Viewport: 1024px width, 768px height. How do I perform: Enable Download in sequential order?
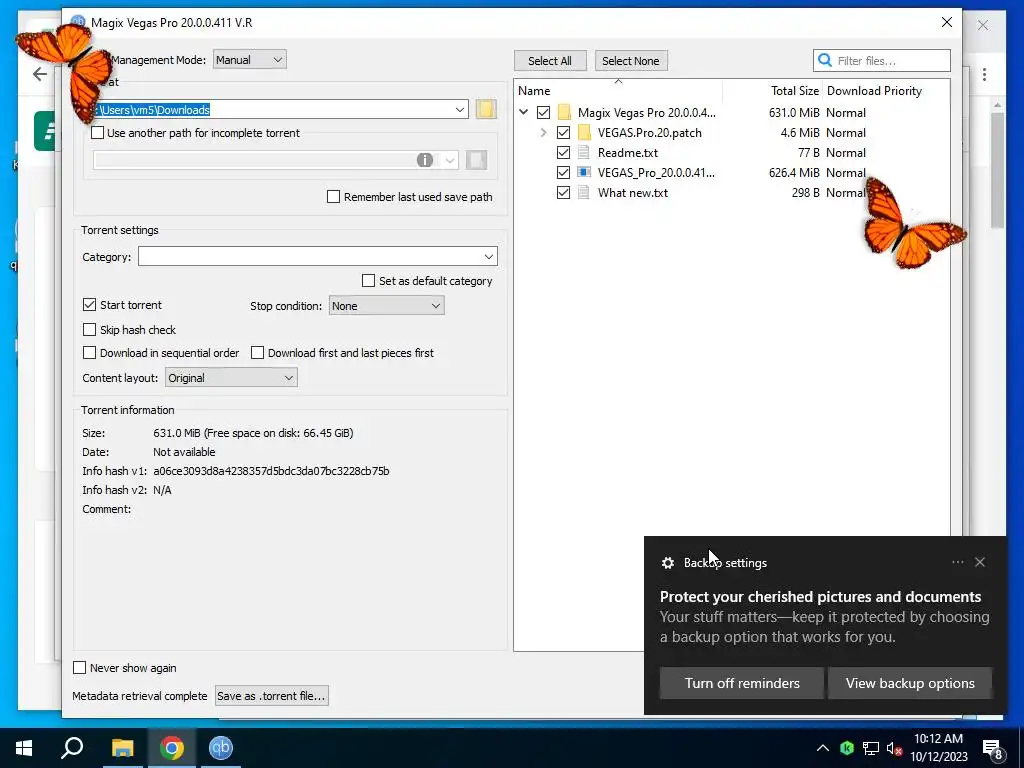89,353
